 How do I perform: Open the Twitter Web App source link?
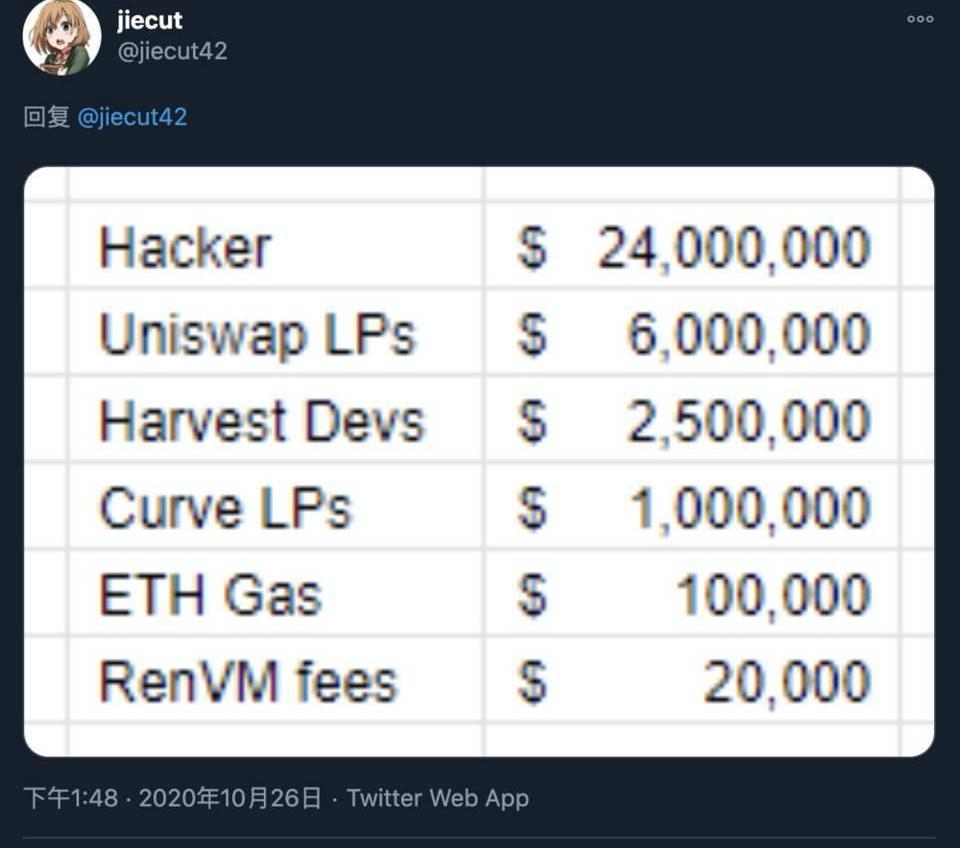(x=438, y=798)
